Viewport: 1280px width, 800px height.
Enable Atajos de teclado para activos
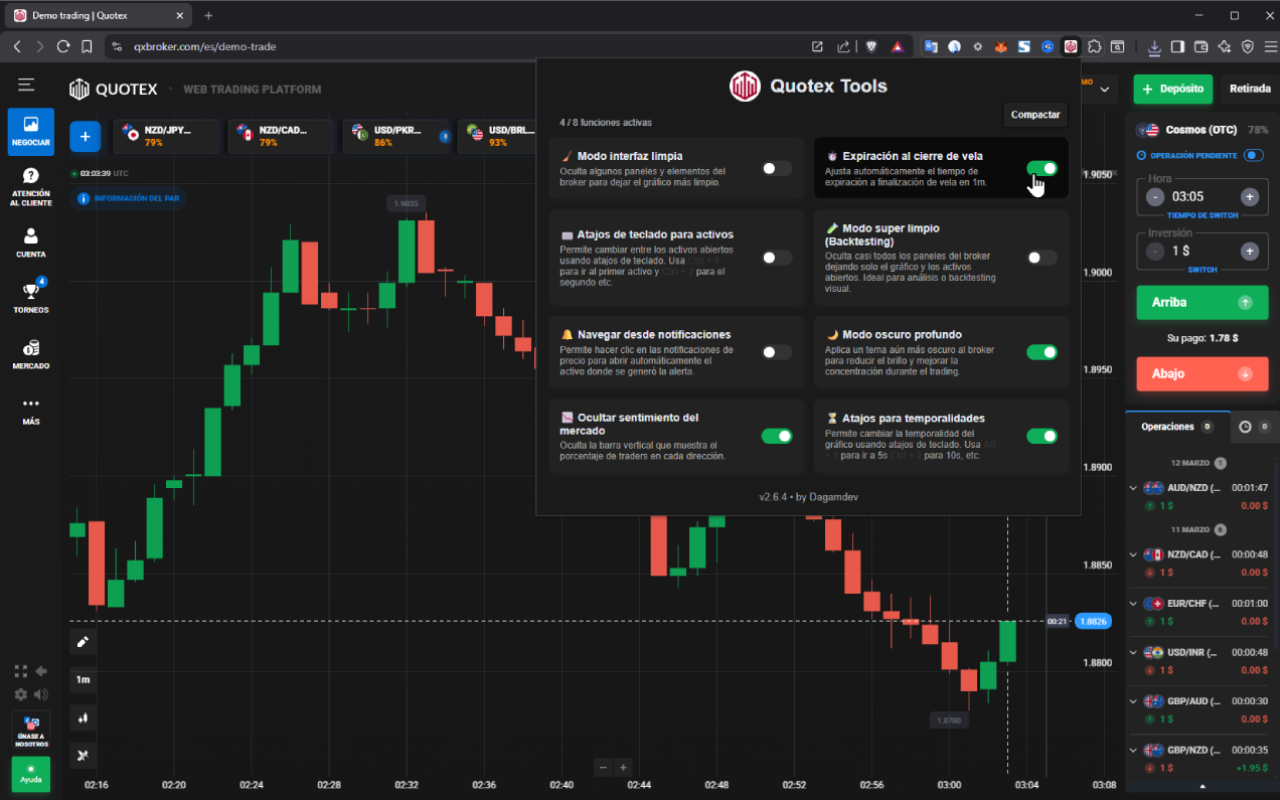click(x=777, y=257)
